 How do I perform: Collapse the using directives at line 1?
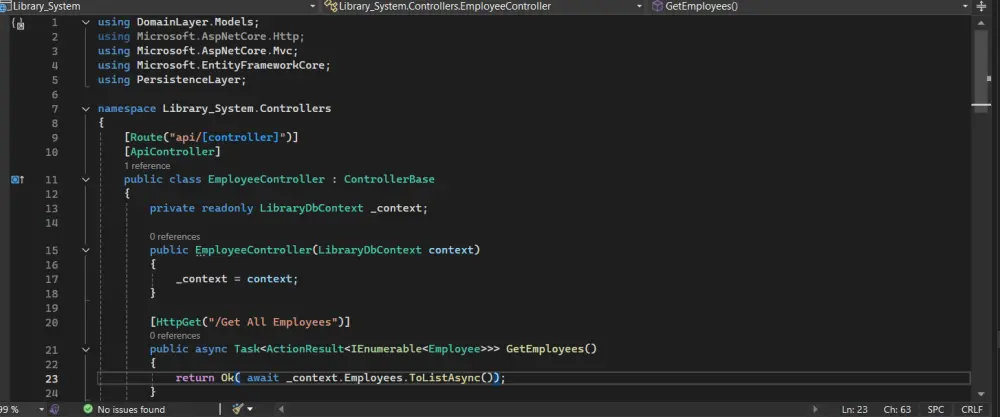click(85, 22)
